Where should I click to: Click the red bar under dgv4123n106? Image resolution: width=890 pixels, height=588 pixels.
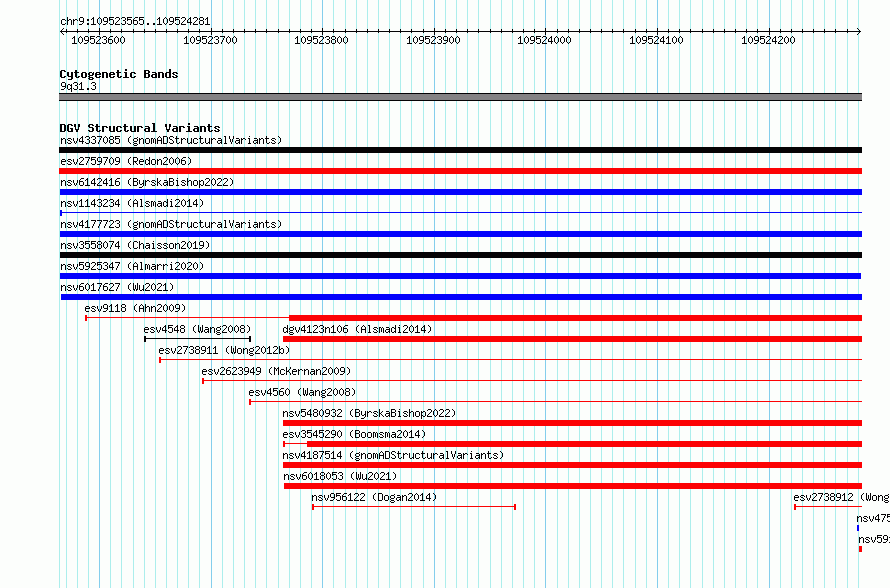[x=572, y=339]
